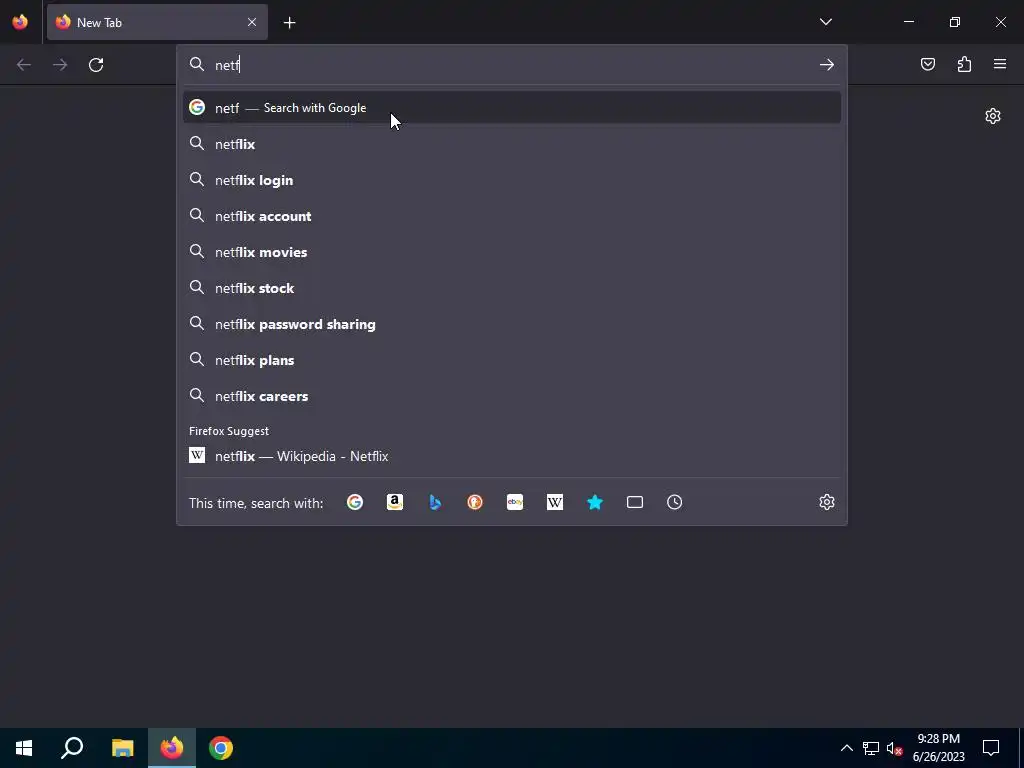Click the muted volume tray icon
The width and height of the screenshot is (1024, 768).
point(895,748)
